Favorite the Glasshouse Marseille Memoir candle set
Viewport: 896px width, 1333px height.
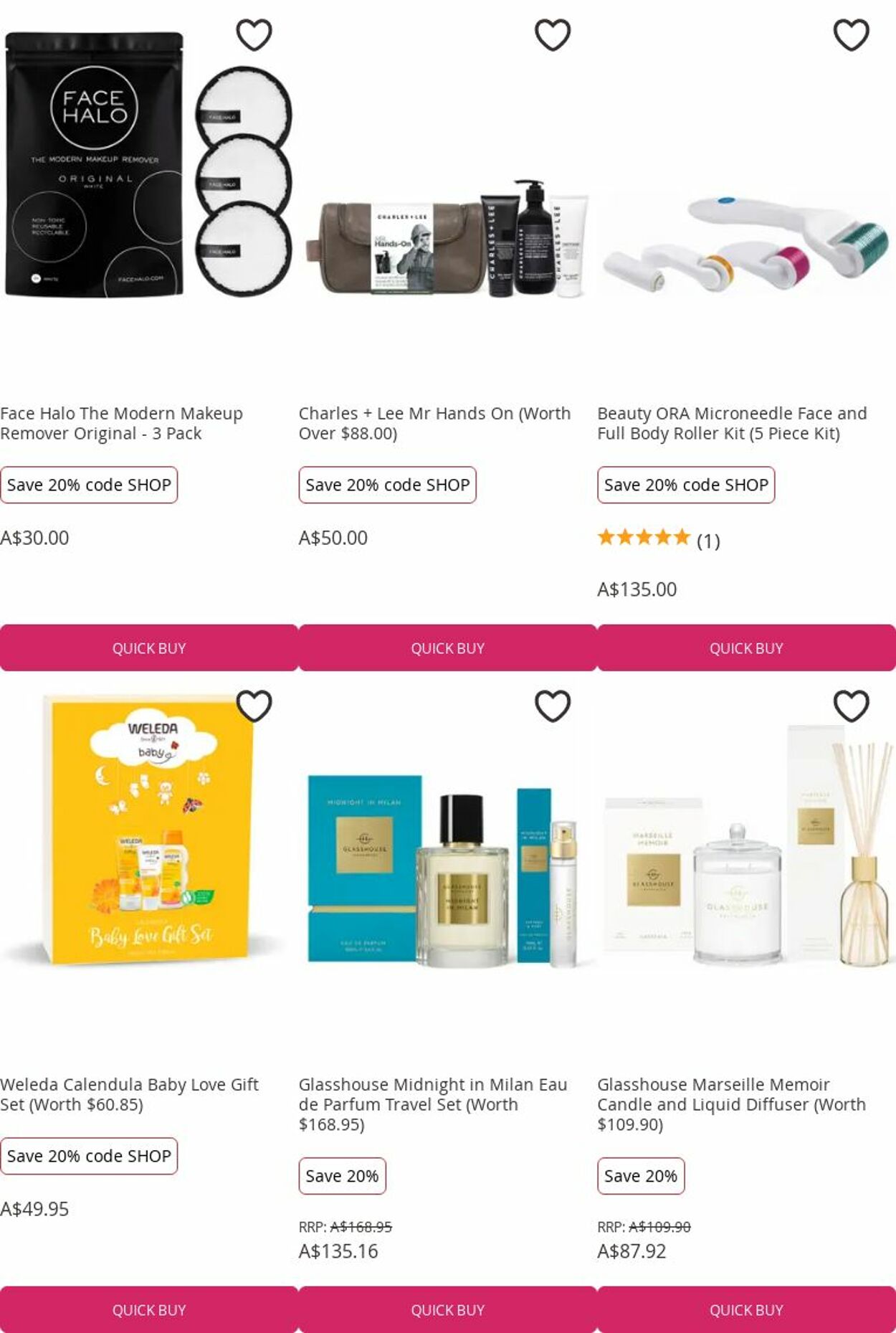coord(851,706)
